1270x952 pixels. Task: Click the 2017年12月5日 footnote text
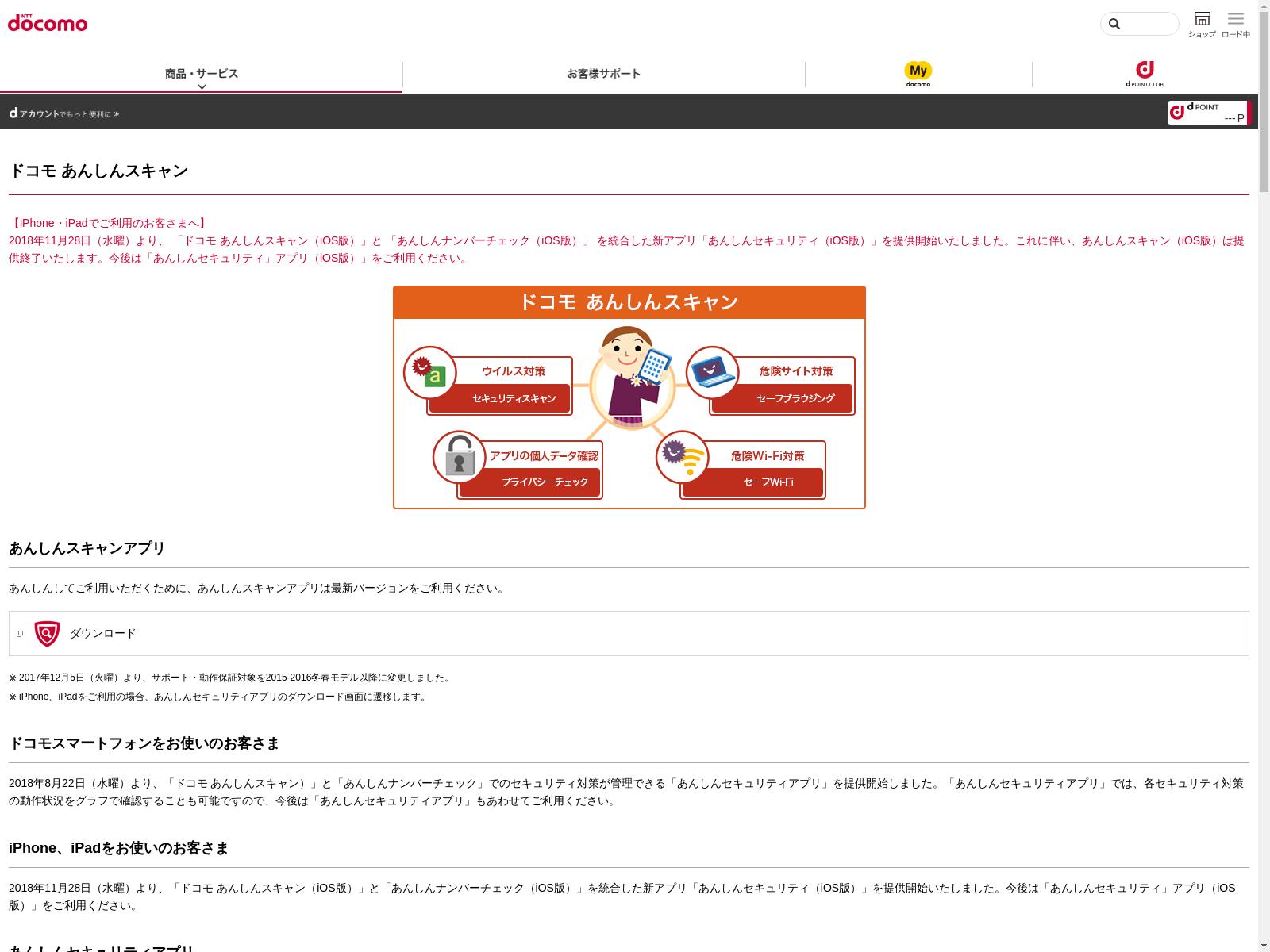[230, 678]
